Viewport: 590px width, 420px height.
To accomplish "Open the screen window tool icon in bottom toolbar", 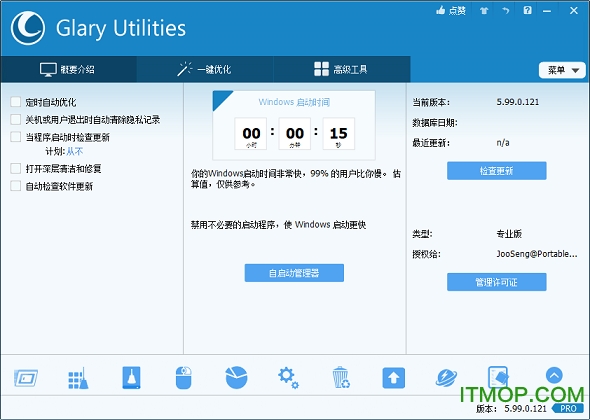I will tap(26, 378).
